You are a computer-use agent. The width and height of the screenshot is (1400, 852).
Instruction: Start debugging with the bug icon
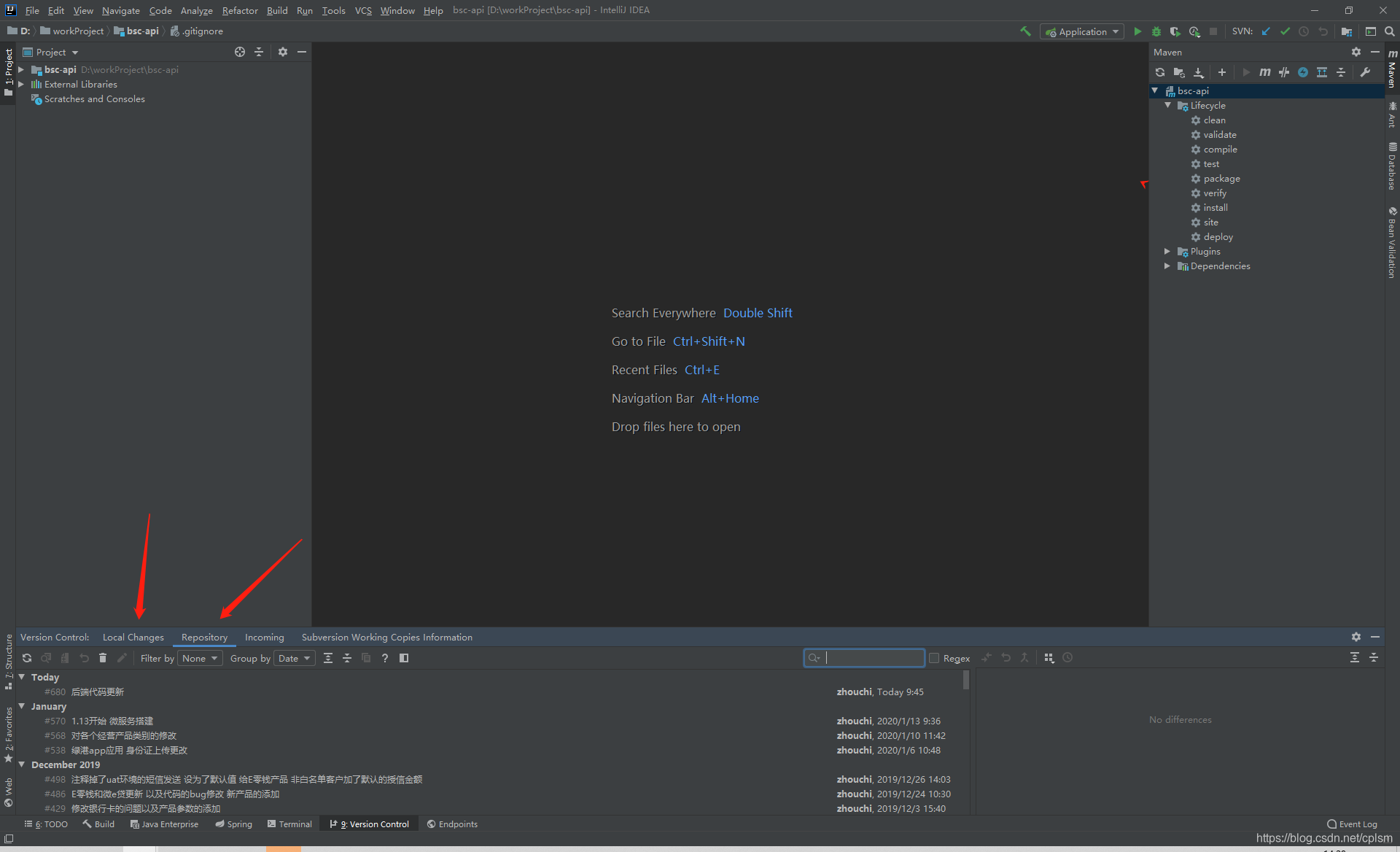(x=1156, y=31)
